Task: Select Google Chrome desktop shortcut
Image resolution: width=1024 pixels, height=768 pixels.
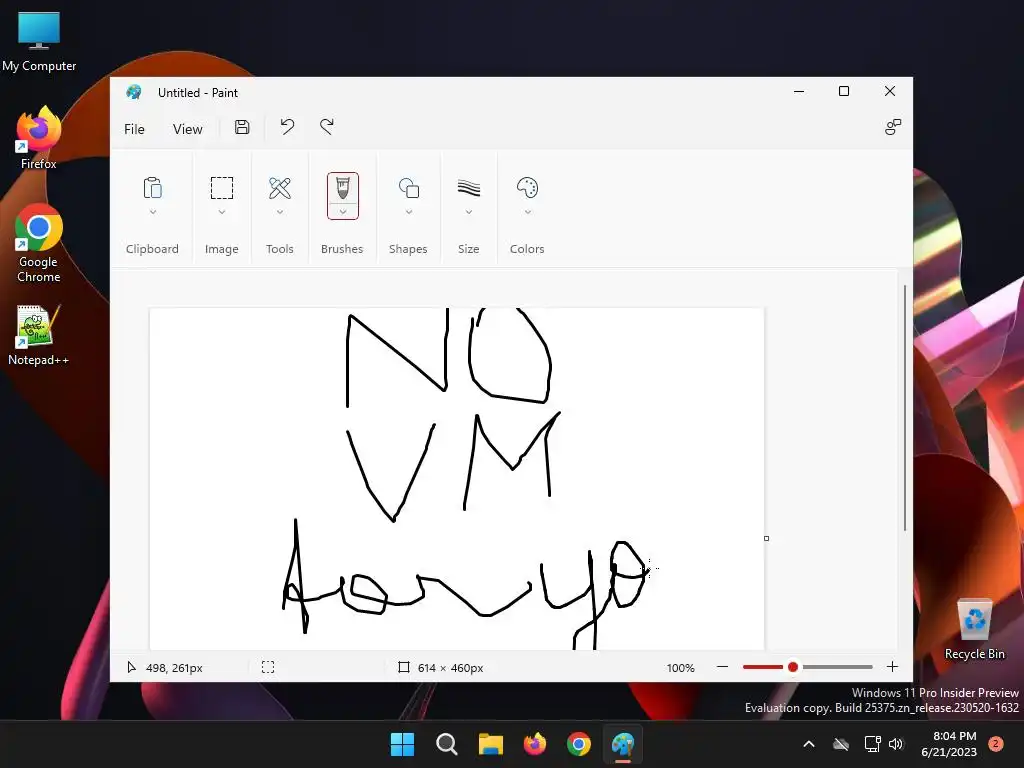Action: point(39,244)
